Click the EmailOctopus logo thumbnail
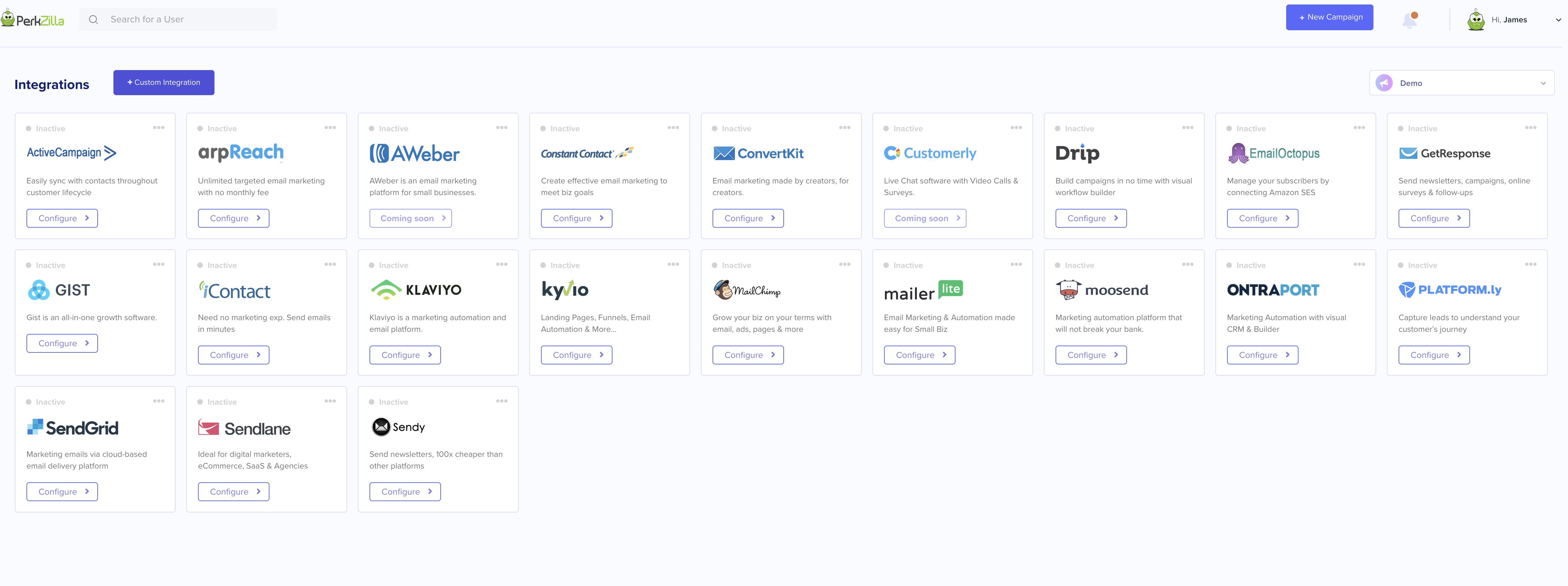 pyautogui.click(x=1273, y=153)
